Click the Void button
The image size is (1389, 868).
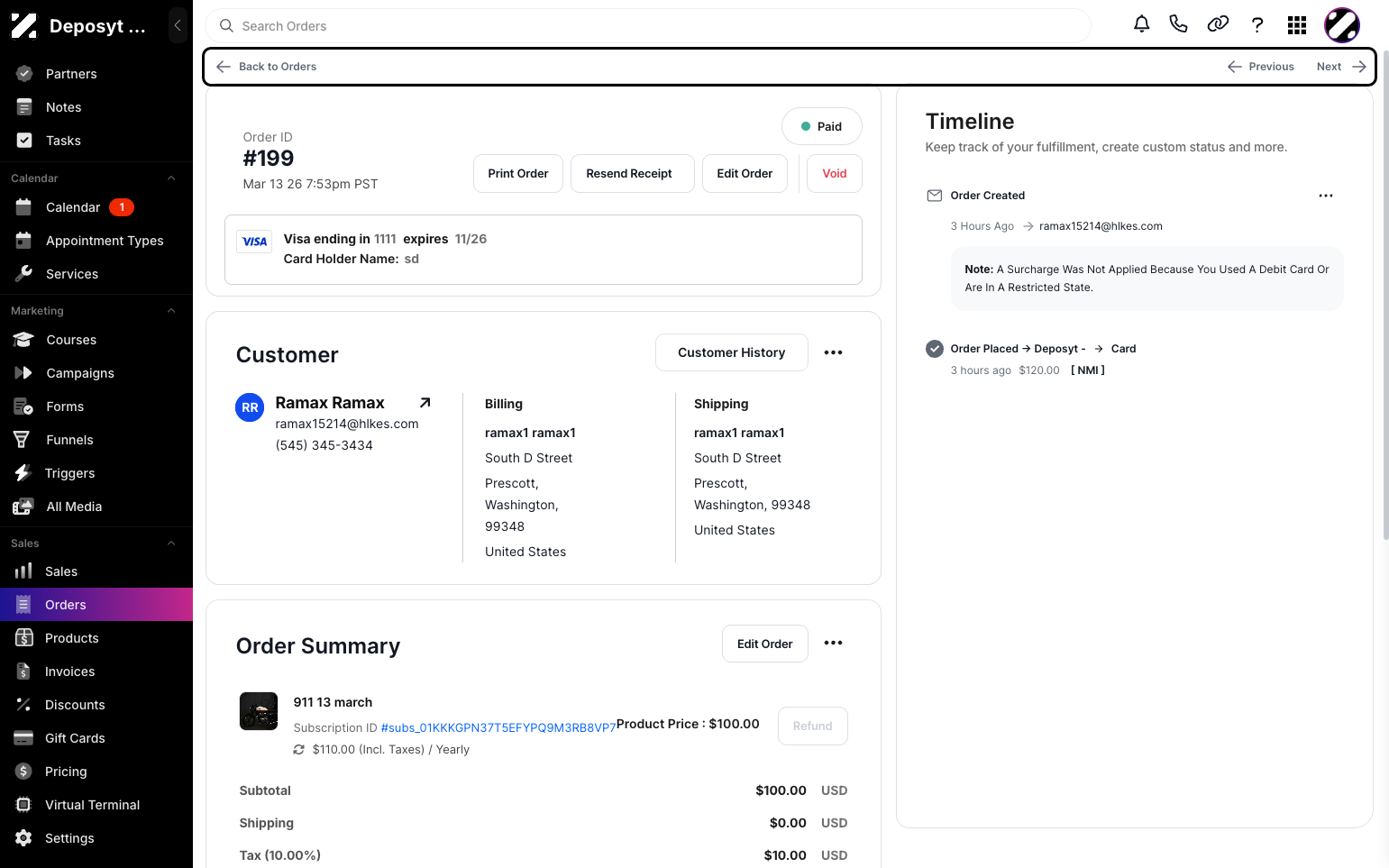(x=835, y=174)
